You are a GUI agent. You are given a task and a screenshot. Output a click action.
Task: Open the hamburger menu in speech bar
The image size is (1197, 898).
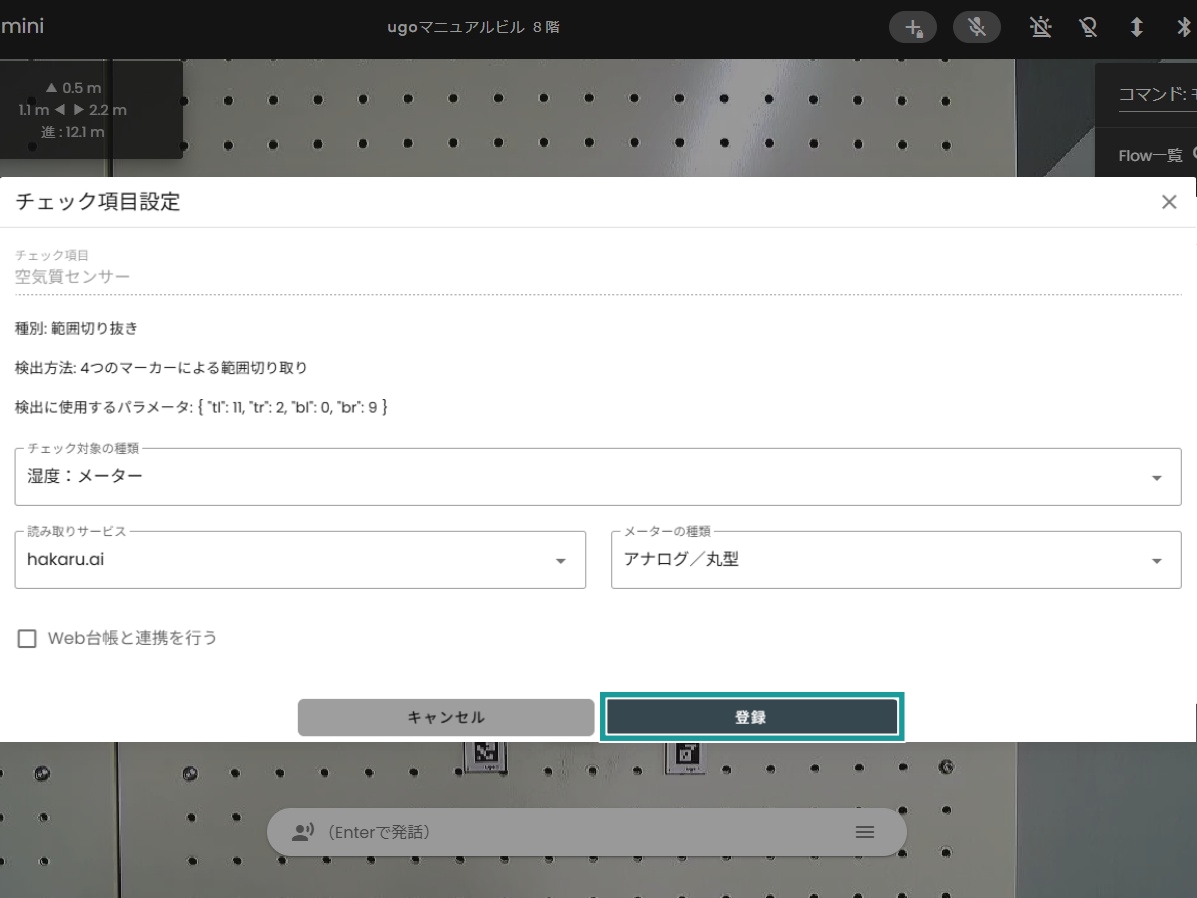point(864,832)
